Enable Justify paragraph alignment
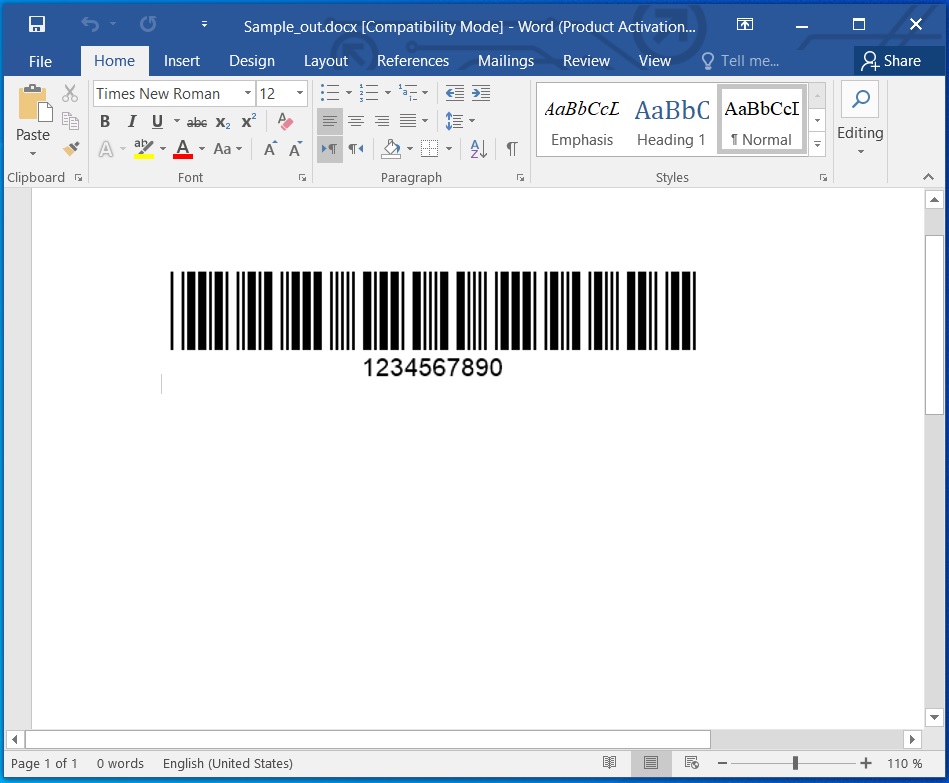This screenshot has width=949, height=783. click(x=407, y=121)
